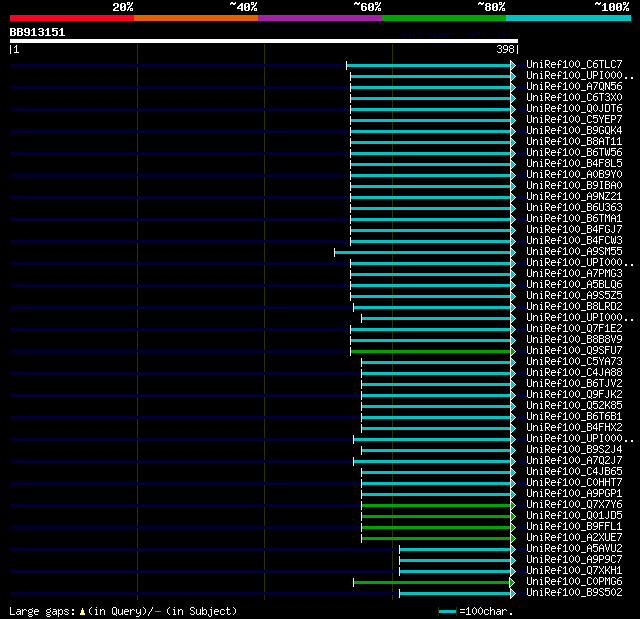Click UniRef100_B4FHX2 label
The image size is (640, 619).
(x=574, y=428)
